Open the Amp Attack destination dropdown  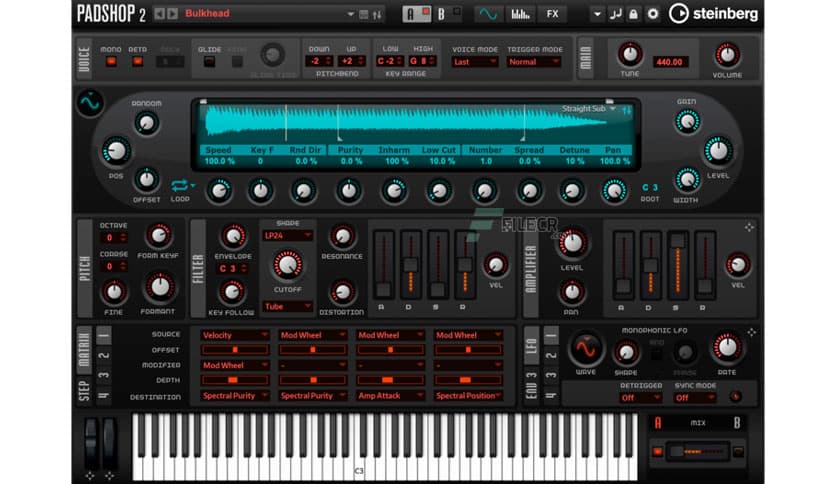point(390,396)
